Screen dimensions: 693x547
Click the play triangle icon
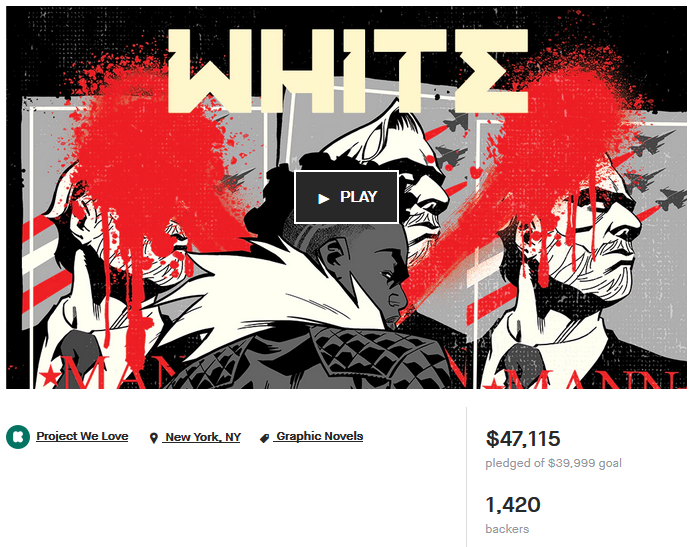click(324, 199)
